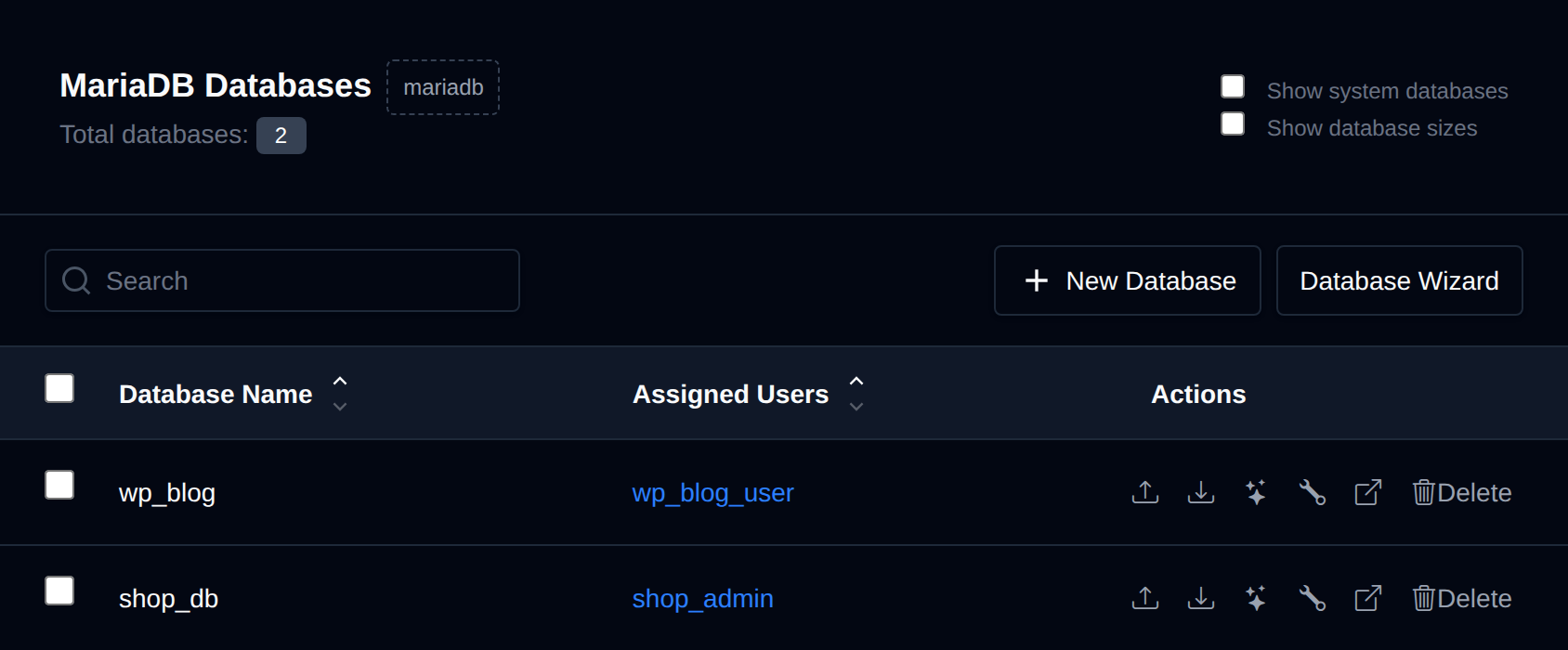
Task: Click external link icon in shop_db row
Action: [x=1368, y=598]
